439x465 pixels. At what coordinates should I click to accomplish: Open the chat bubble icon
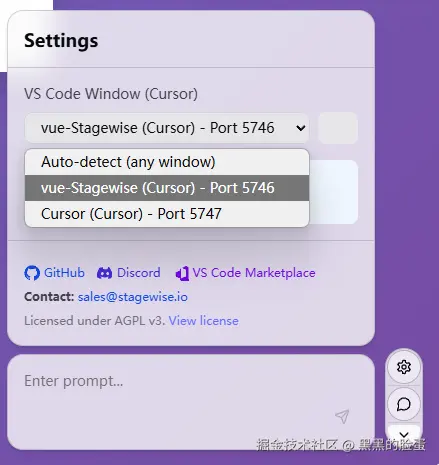(404, 404)
